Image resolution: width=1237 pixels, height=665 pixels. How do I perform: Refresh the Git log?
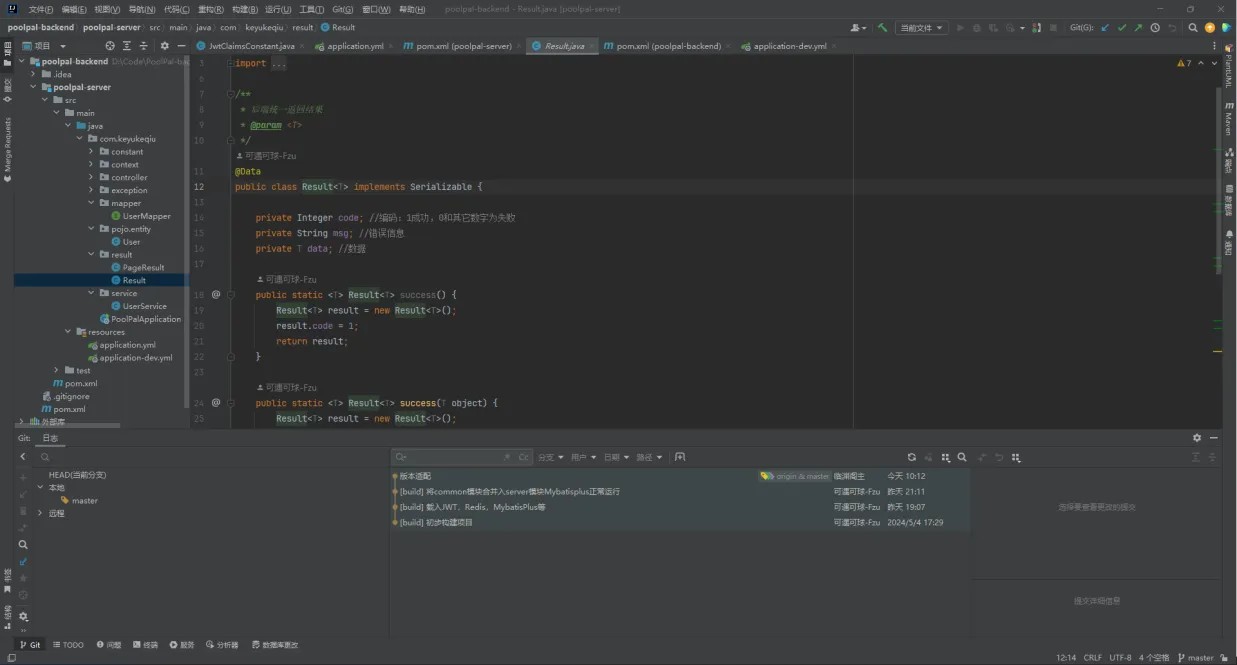(x=911, y=457)
